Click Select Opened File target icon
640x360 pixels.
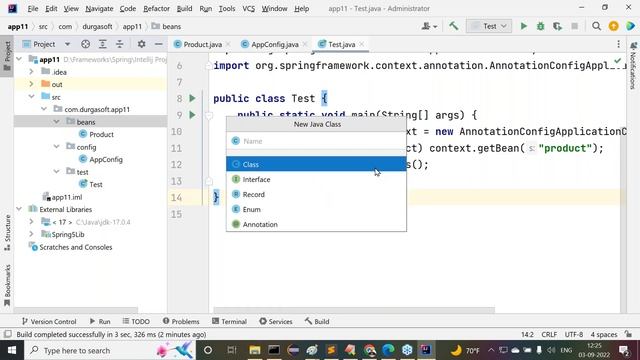pyautogui.click(x=85, y=44)
